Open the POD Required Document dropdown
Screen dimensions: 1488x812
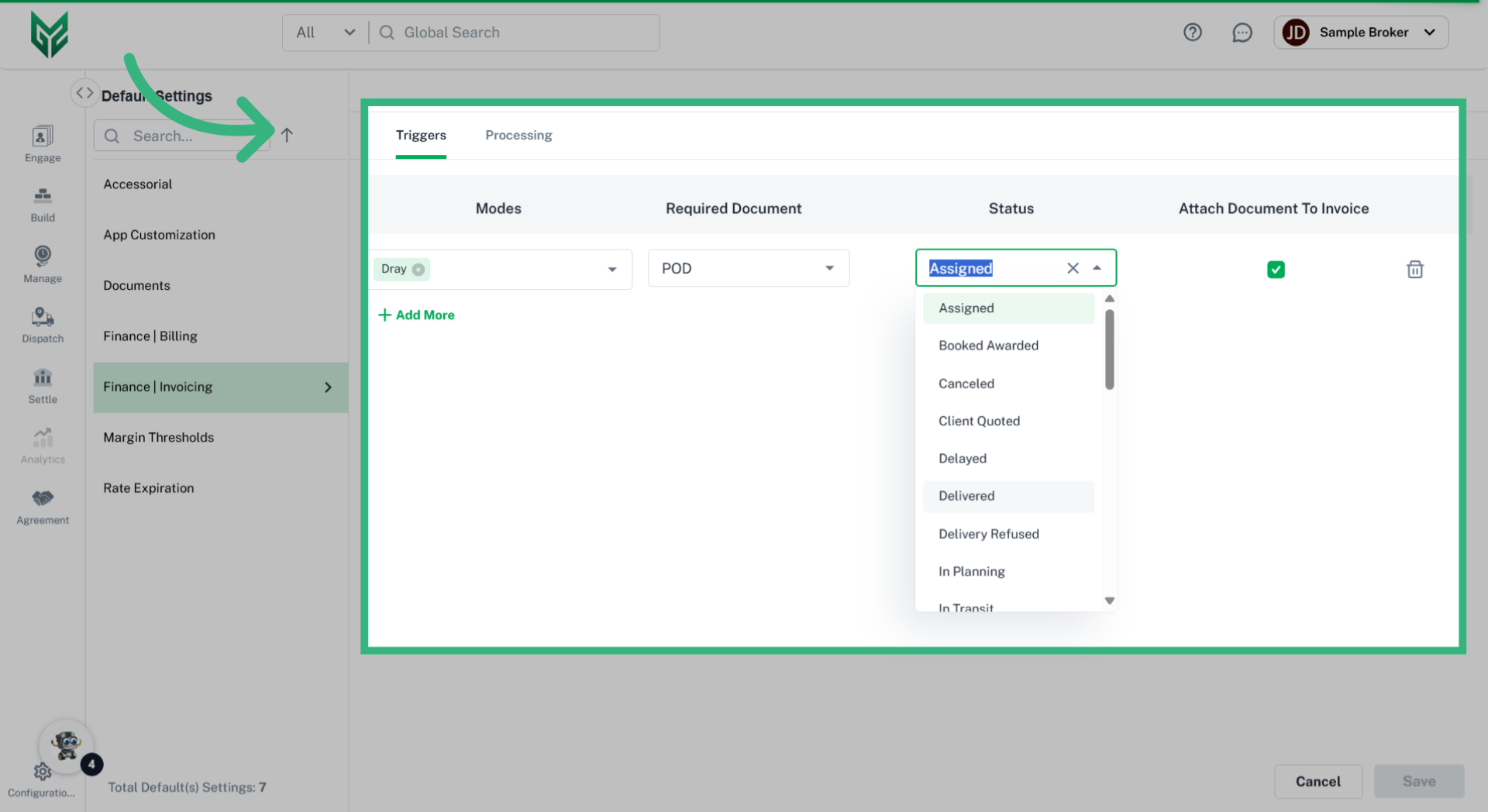tap(829, 268)
